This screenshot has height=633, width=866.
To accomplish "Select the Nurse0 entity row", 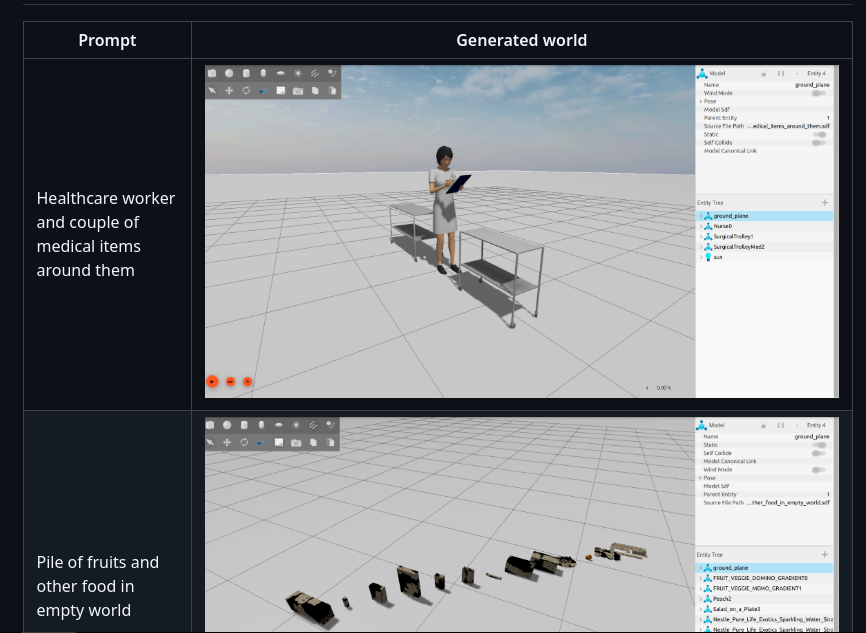I will (765, 226).
